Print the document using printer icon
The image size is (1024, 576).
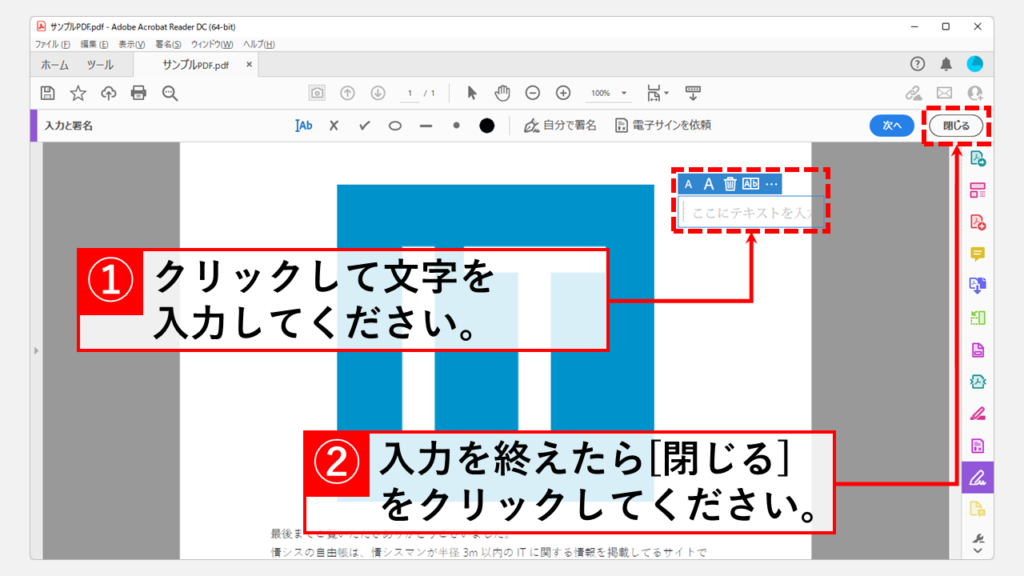(x=139, y=93)
